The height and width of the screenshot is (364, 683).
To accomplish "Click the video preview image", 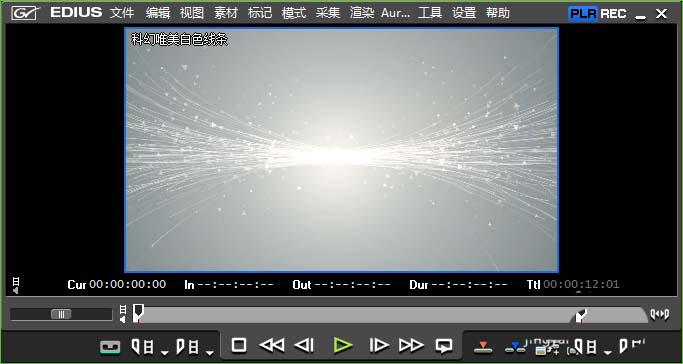I will (342, 150).
